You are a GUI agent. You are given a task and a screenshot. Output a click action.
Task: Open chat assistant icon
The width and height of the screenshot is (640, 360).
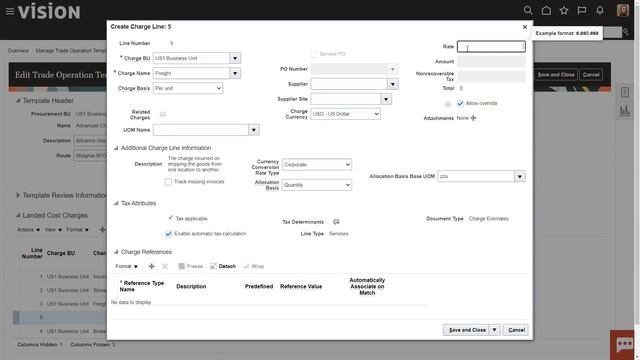coord(624,345)
